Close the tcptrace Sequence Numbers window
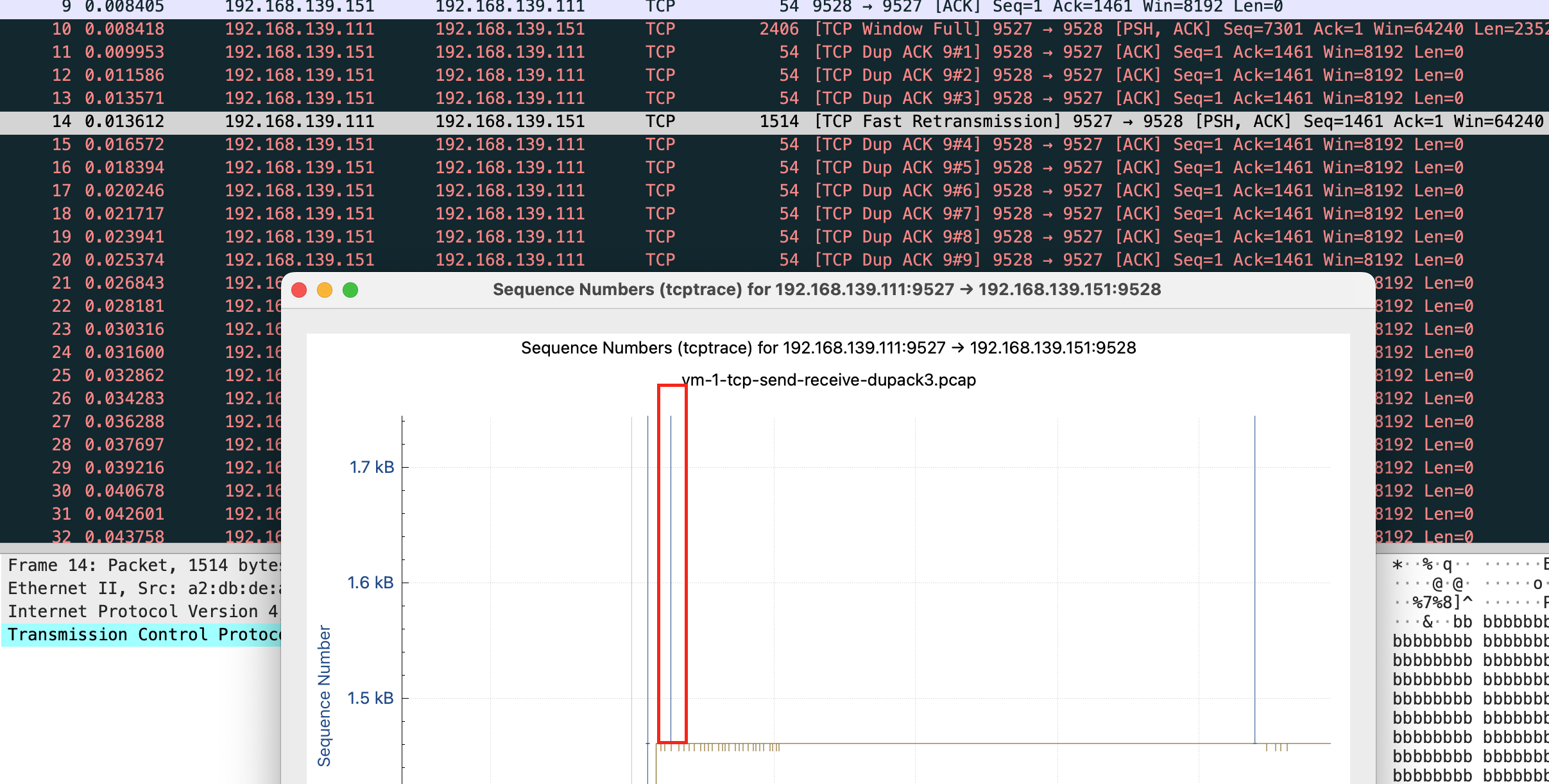 (299, 290)
